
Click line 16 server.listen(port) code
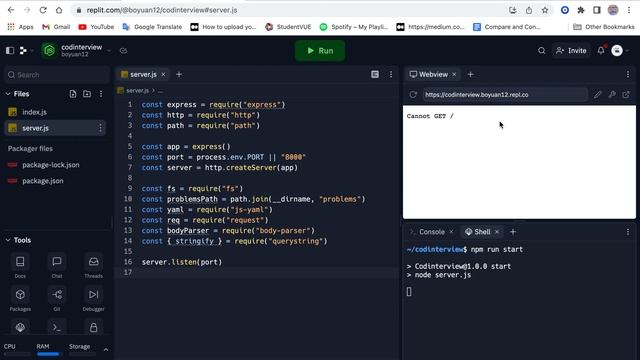pos(182,262)
